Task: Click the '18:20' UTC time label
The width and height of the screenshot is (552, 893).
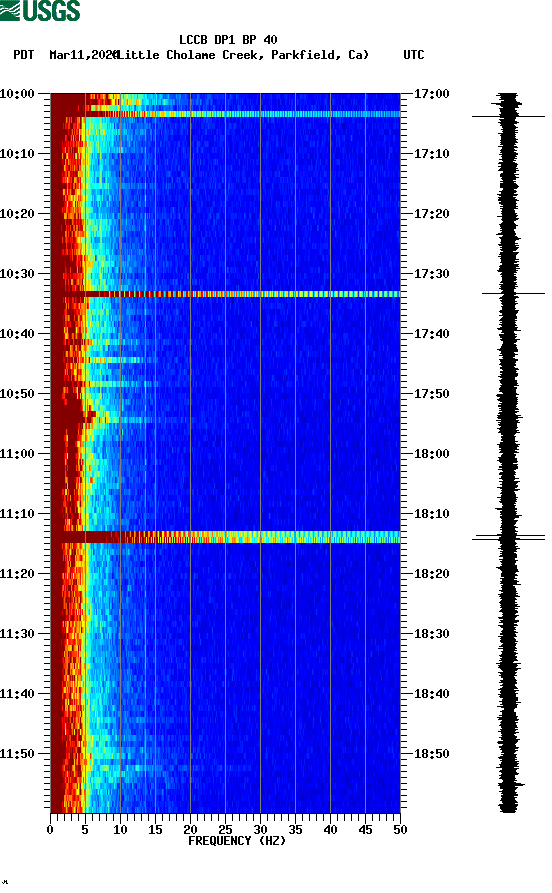Action: point(432,574)
